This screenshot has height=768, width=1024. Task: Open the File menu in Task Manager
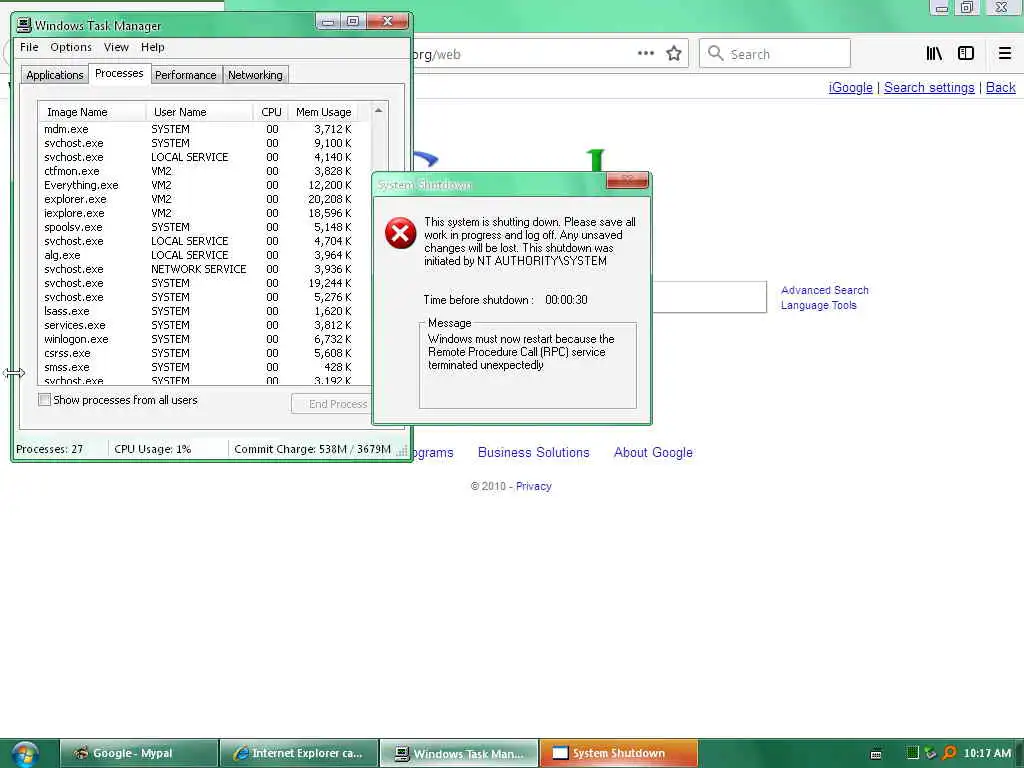(29, 47)
